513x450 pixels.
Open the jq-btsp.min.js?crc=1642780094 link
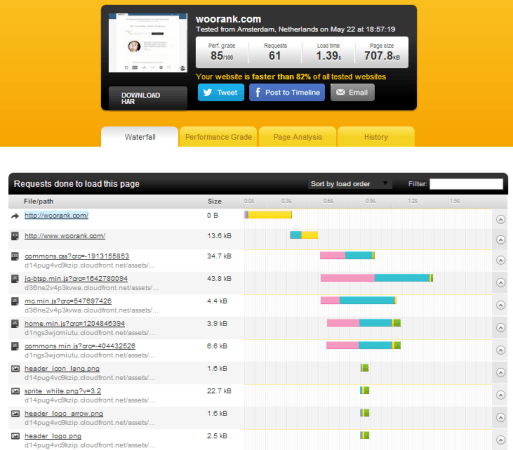pos(76,278)
